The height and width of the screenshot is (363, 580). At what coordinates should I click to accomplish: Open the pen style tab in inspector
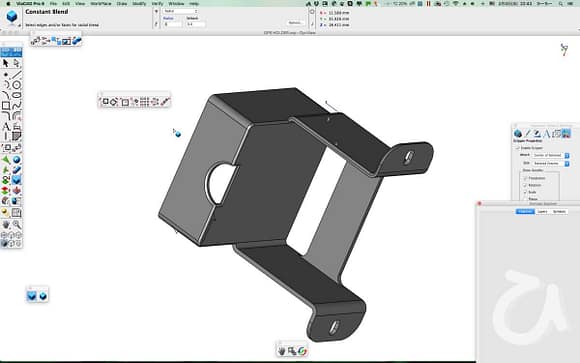click(537, 134)
